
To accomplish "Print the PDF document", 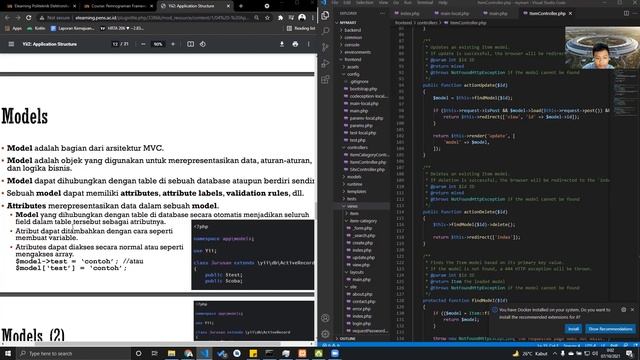I will tap(295, 44).
